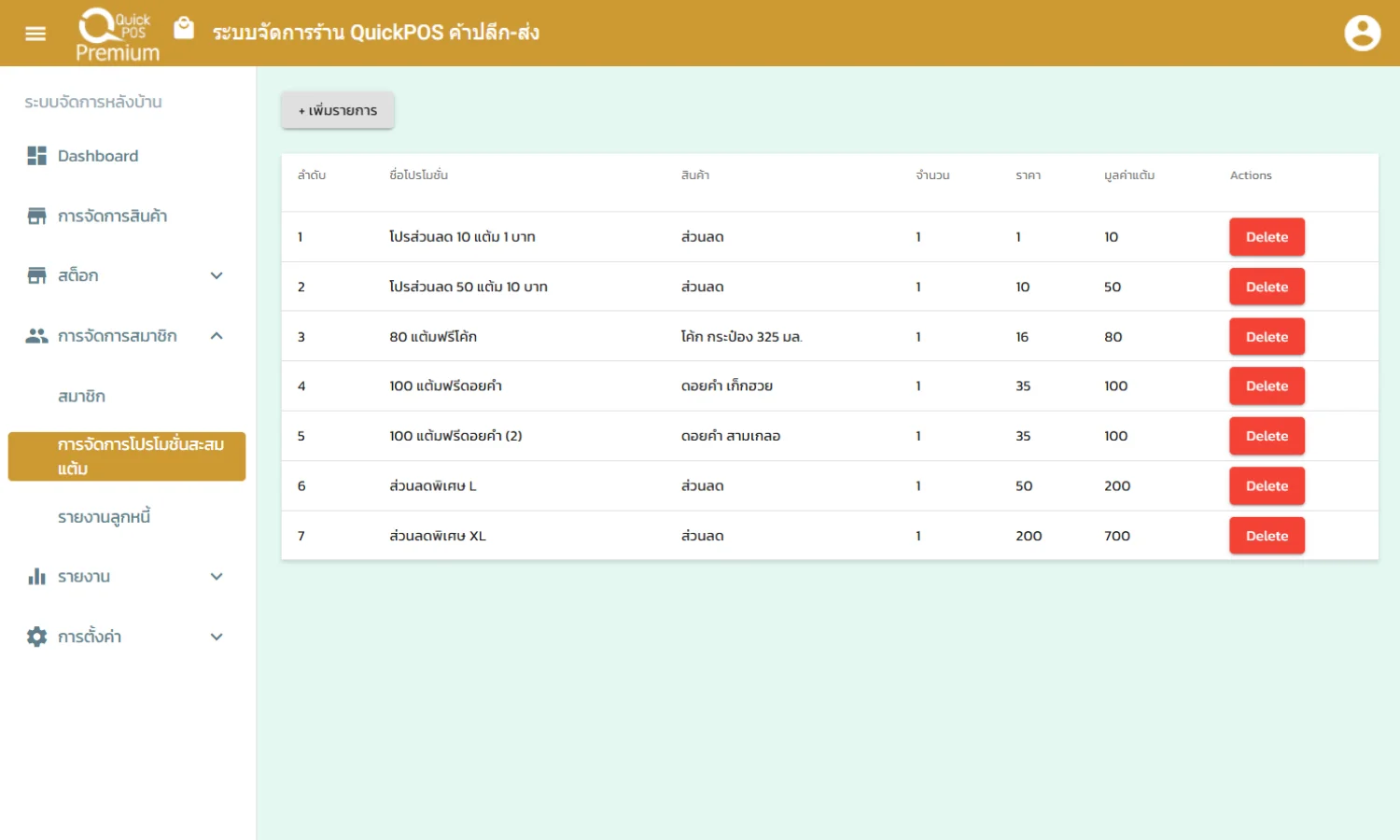Click the shopping bag icon in header
This screenshot has height=840, width=1400.
[184, 29]
